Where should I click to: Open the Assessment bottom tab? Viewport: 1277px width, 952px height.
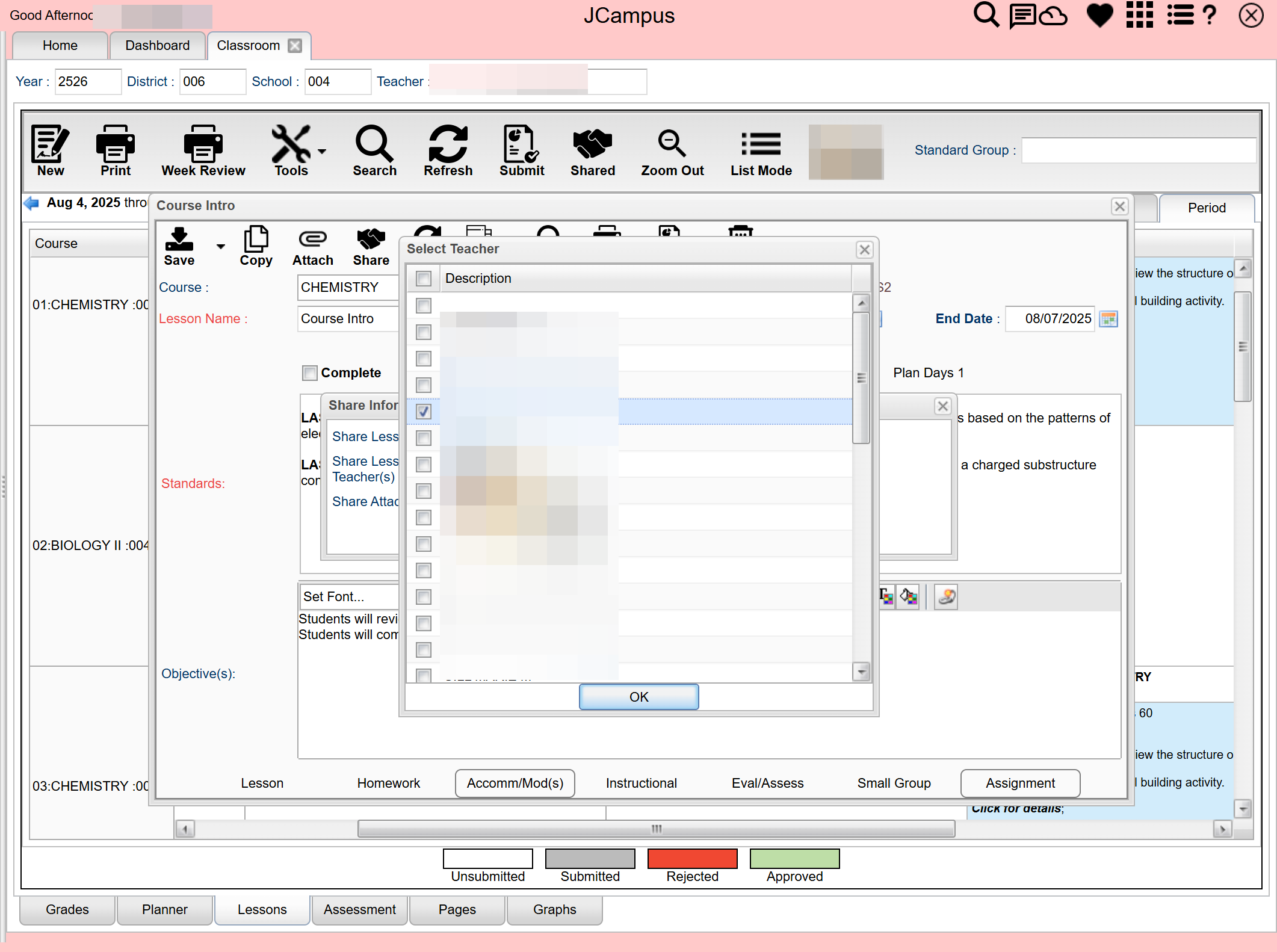pyautogui.click(x=360, y=910)
